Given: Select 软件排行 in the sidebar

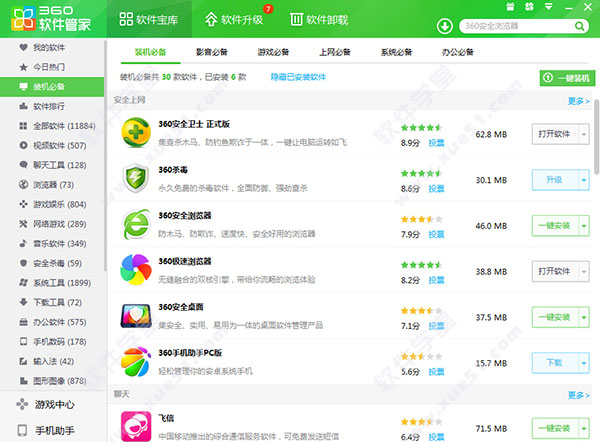Looking at the screenshot, I should tap(52, 106).
